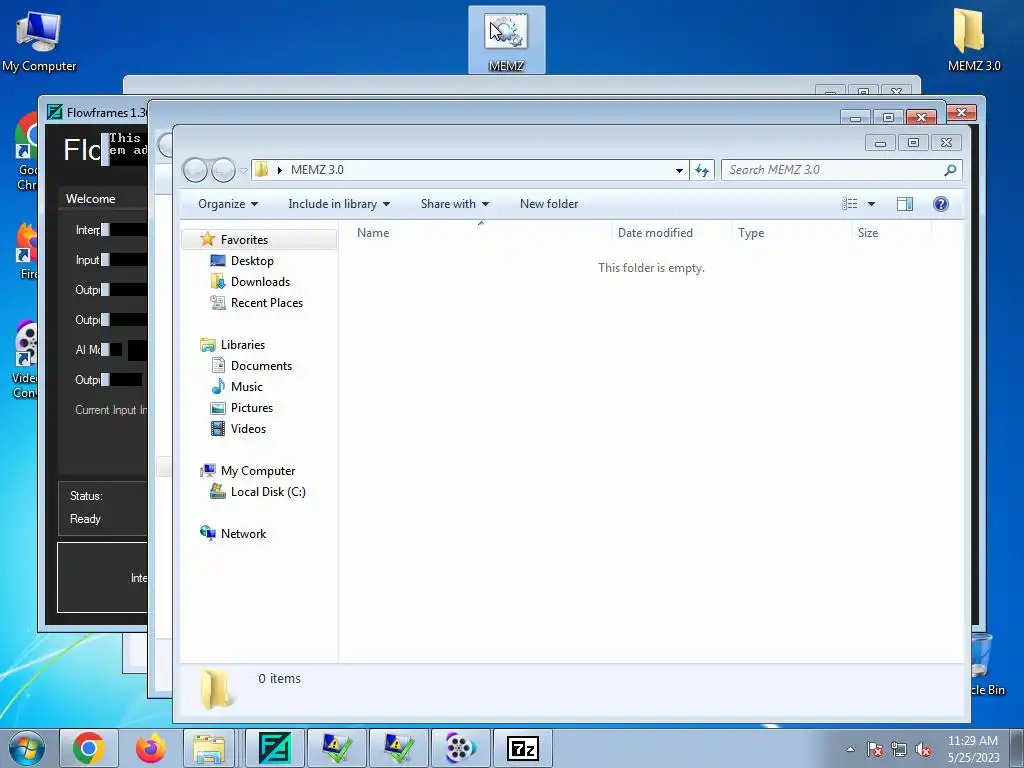Open 7-Zip taskbar button
Image resolution: width=1024 pixels, height=768 pixels.
(522, 748)
